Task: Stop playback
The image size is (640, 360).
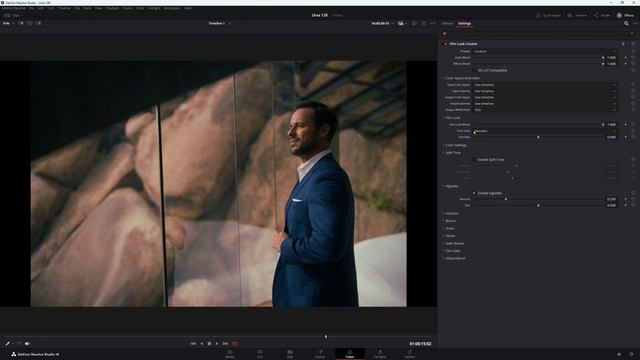Action: click(x=209, y=344)
